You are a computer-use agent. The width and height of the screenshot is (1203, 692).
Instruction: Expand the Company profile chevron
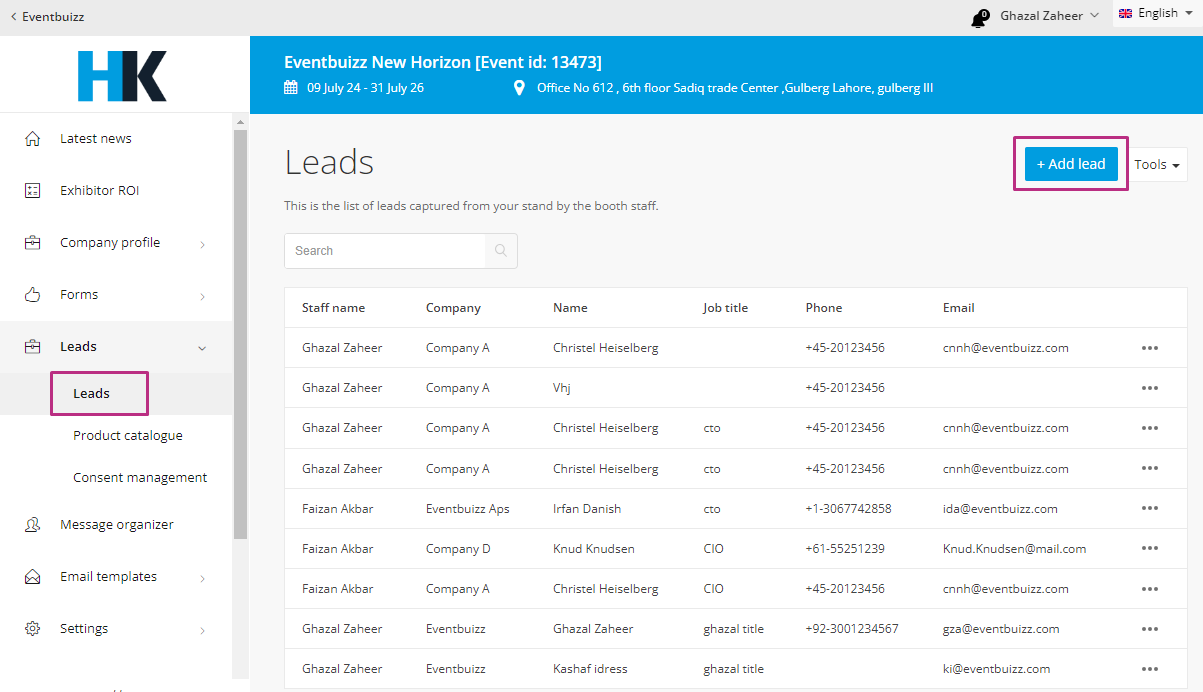203,244
